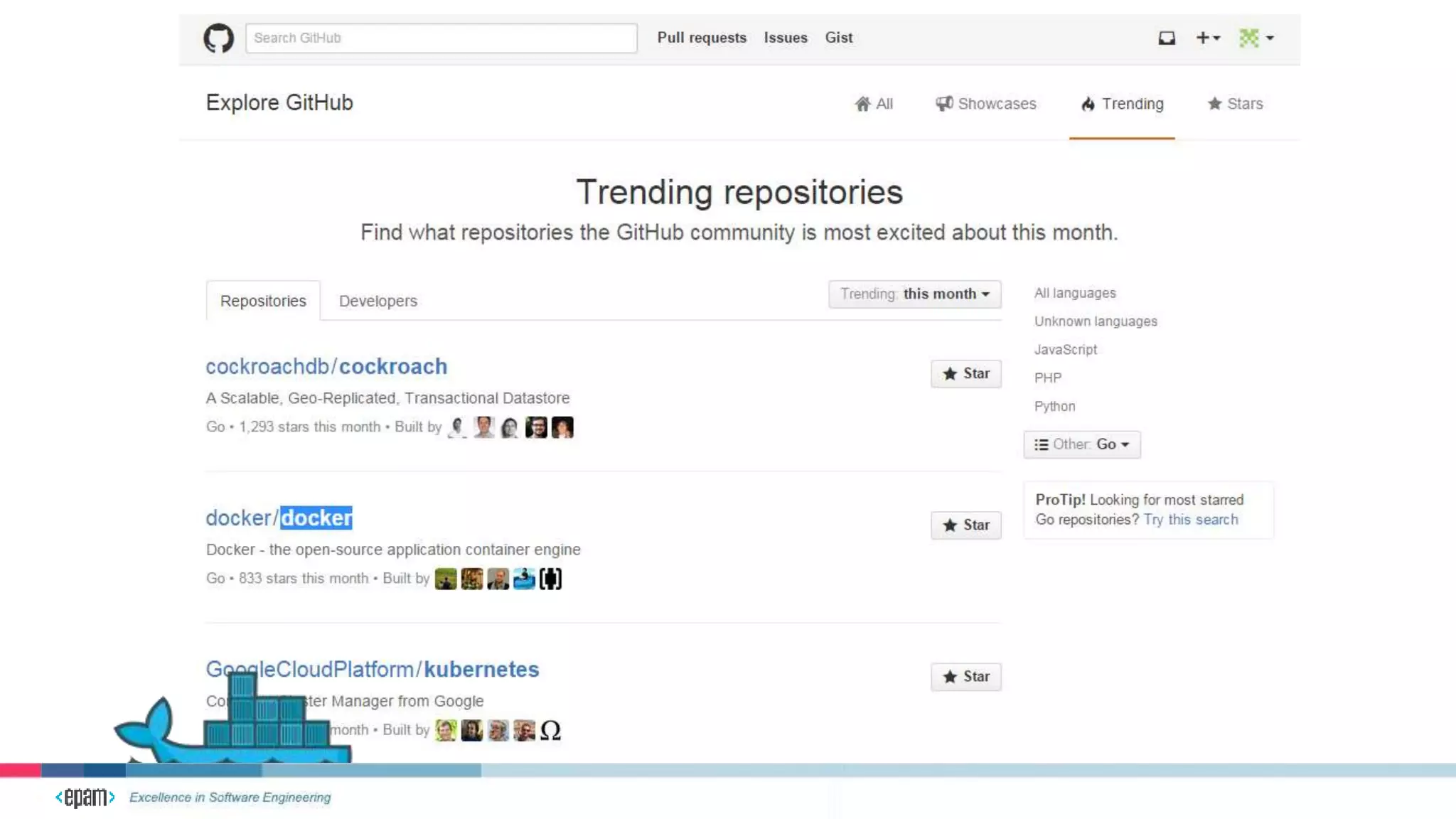
Task: Focus the Search GitHub field
Action: 441,38
